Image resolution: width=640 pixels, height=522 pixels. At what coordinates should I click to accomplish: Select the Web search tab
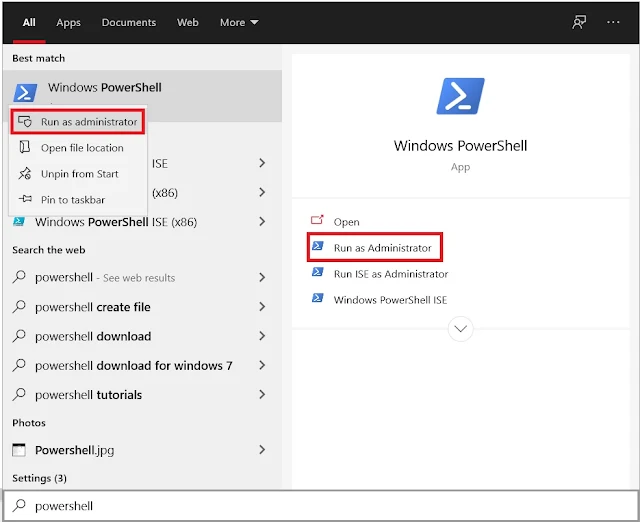click(187, 22)
